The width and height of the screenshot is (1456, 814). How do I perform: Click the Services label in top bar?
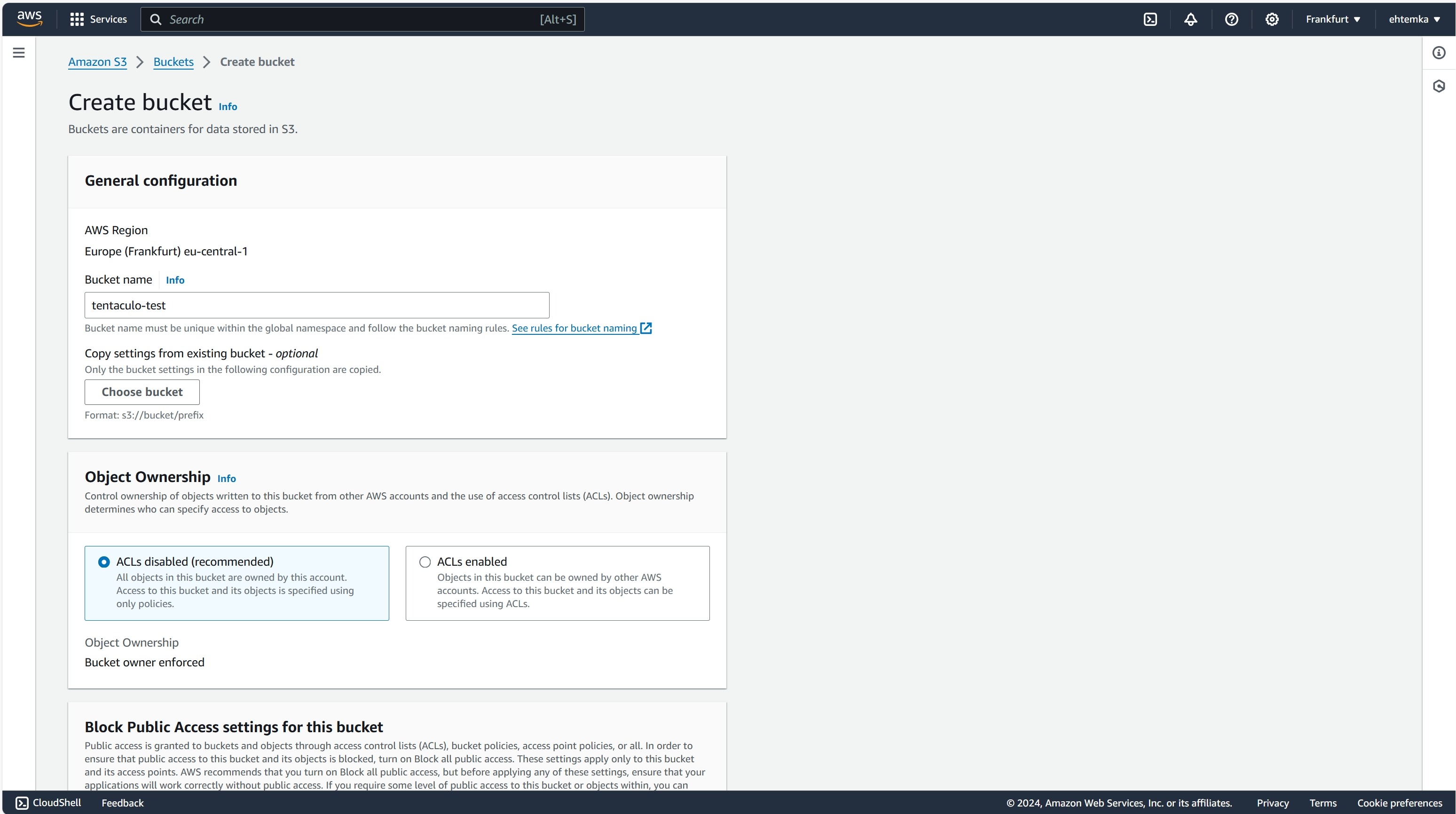(109, 19)
